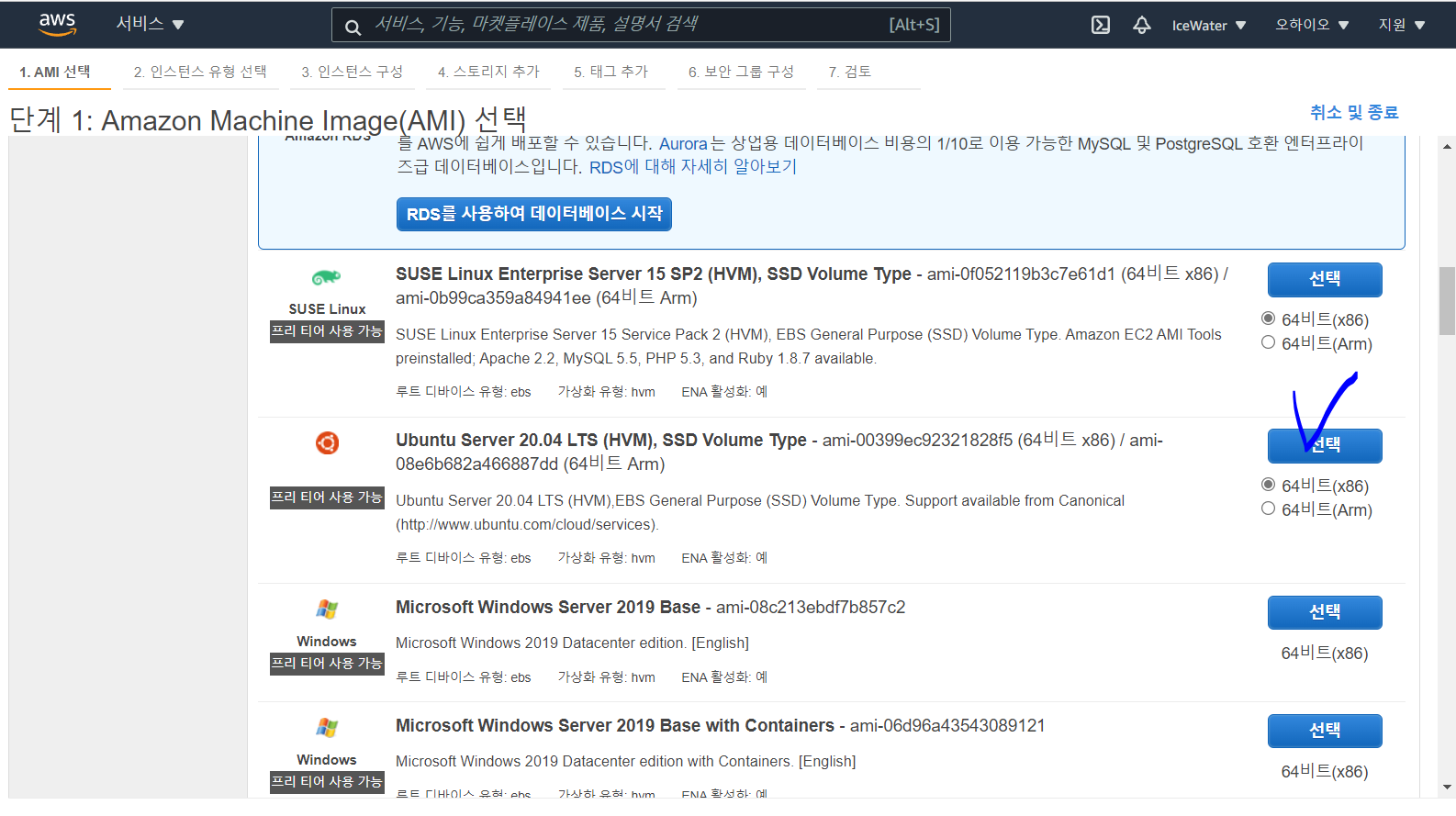Image resolution: width=1456 pixels, height=816 pixels.
Task: Click 선택 for Ubuntu Server 20.04 LTS
Action: point(1325,445)
